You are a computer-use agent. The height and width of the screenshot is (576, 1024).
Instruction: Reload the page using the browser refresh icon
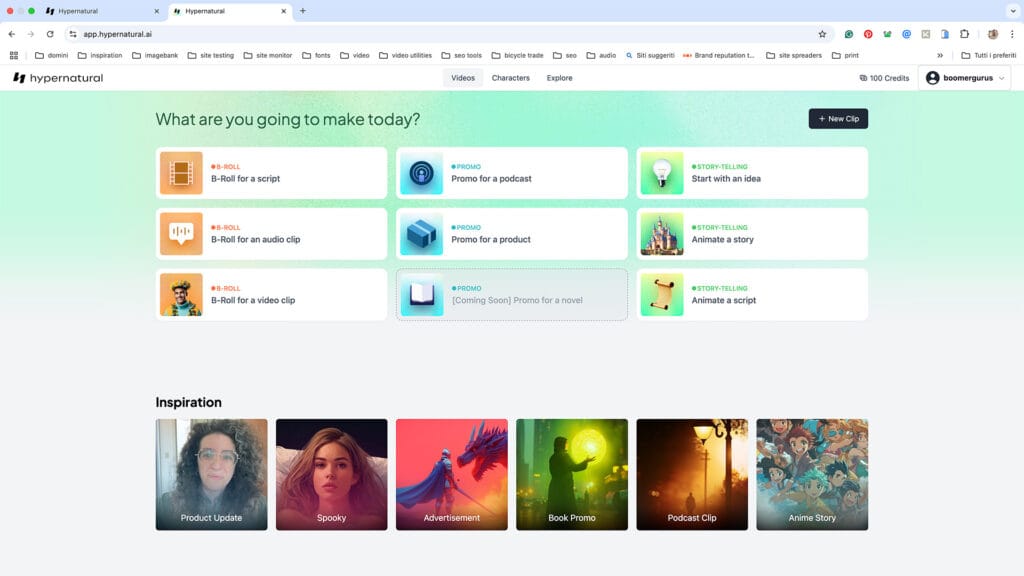pos(50,34)
